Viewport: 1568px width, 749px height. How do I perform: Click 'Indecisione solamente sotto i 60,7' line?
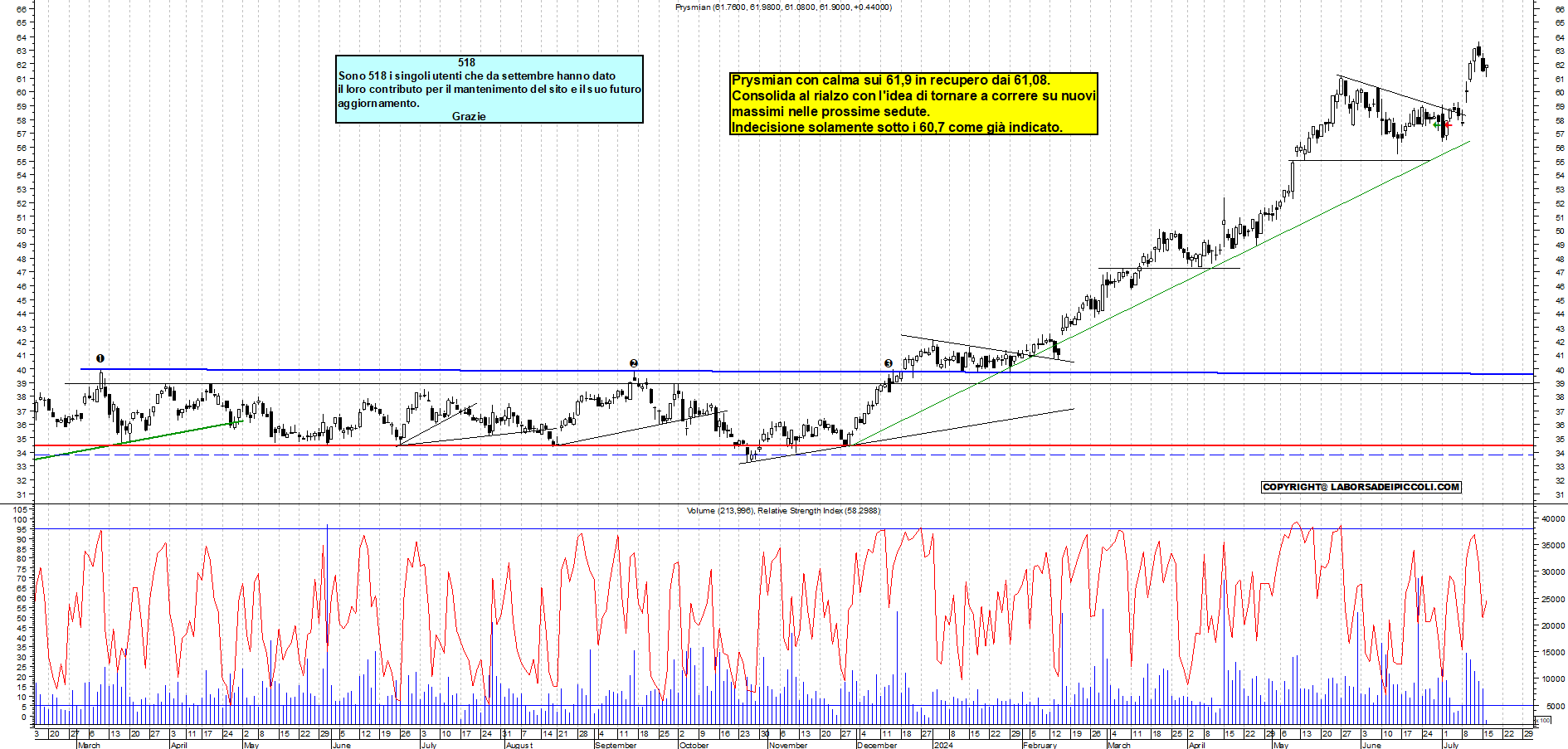897,128
